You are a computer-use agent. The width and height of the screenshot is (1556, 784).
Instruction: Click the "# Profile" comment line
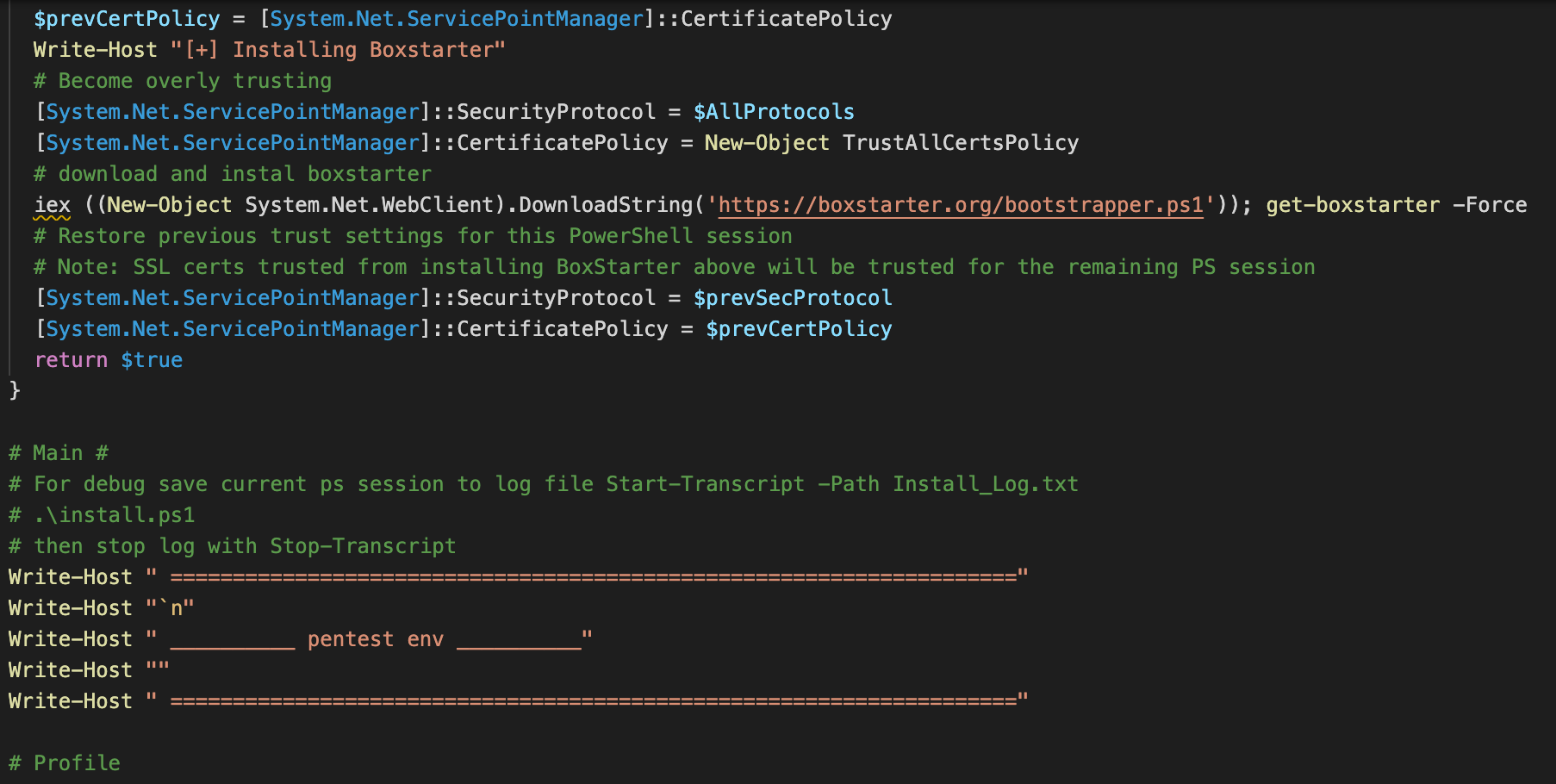[x=65, y=763]
